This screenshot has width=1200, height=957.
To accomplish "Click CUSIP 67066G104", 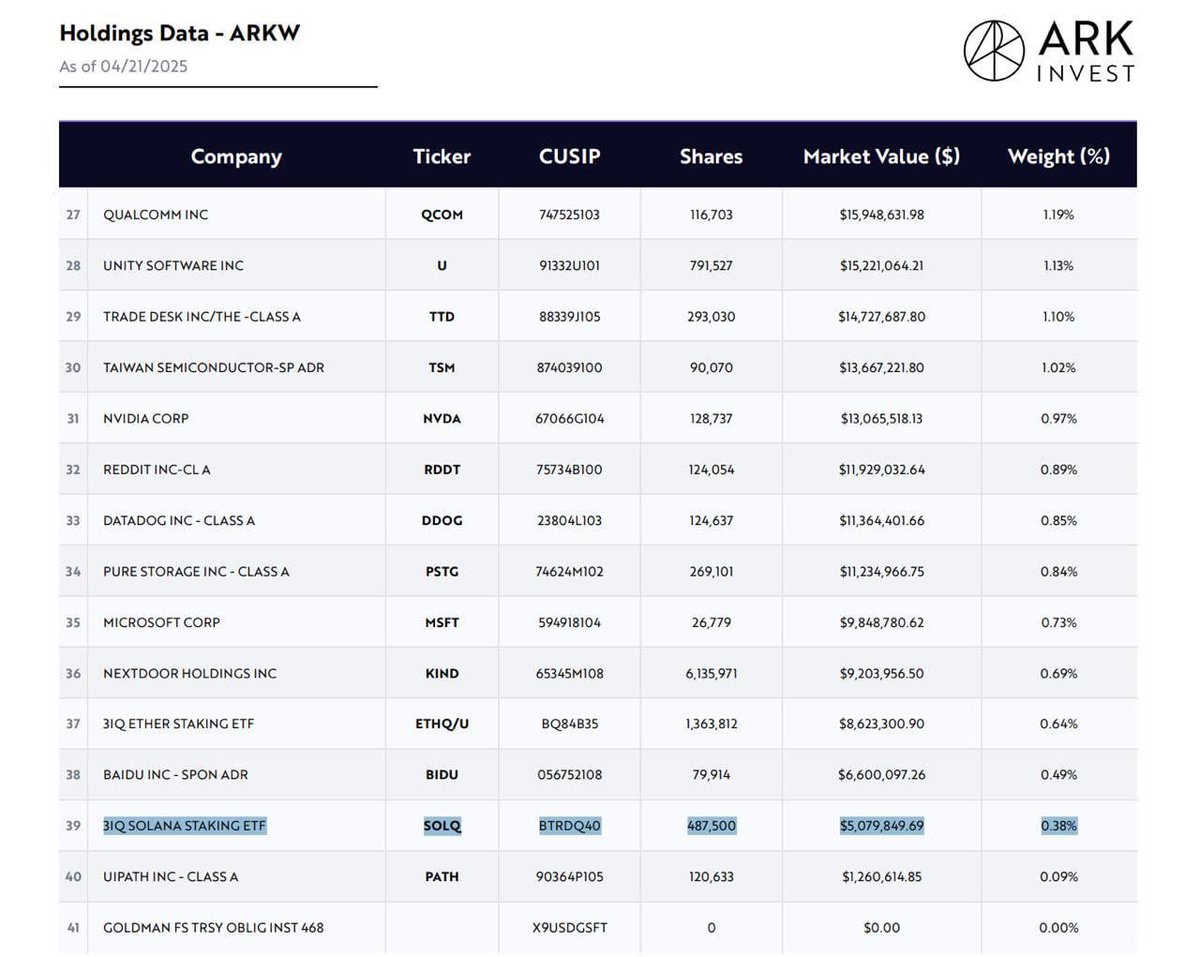I will tap(569, 419).
